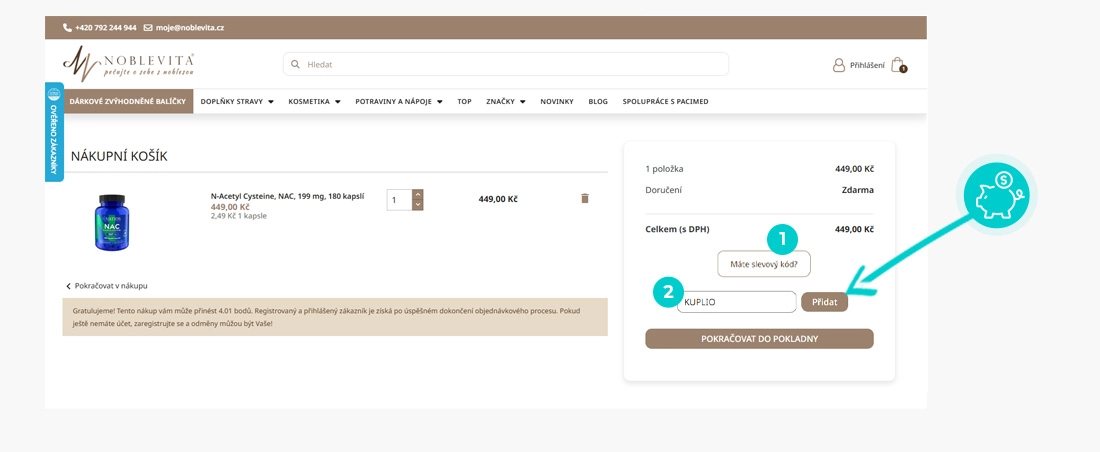
Task: Click the 2,49 Kč 1 kapsle unit price
Action: pos(239,216)
